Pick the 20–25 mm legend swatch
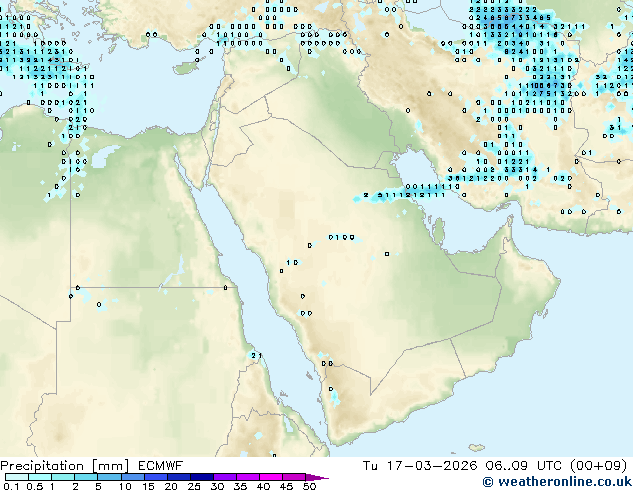Screen dimensions: 634x490 point(178,477)
